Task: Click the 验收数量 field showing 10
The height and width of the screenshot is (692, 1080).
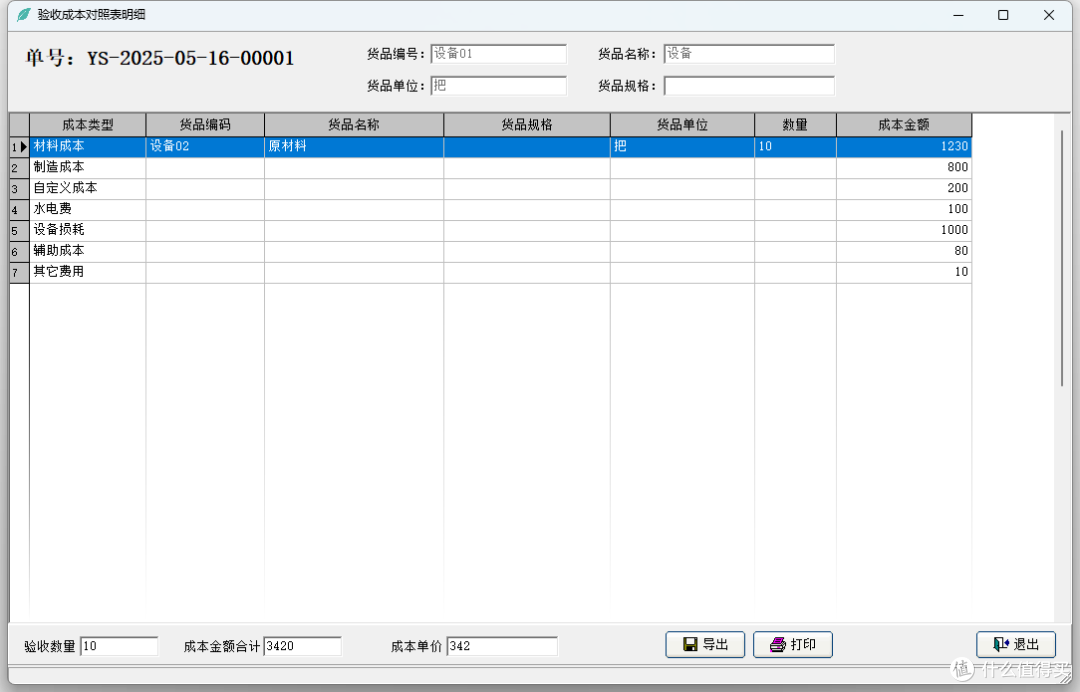Action: [x=119, y=646]
